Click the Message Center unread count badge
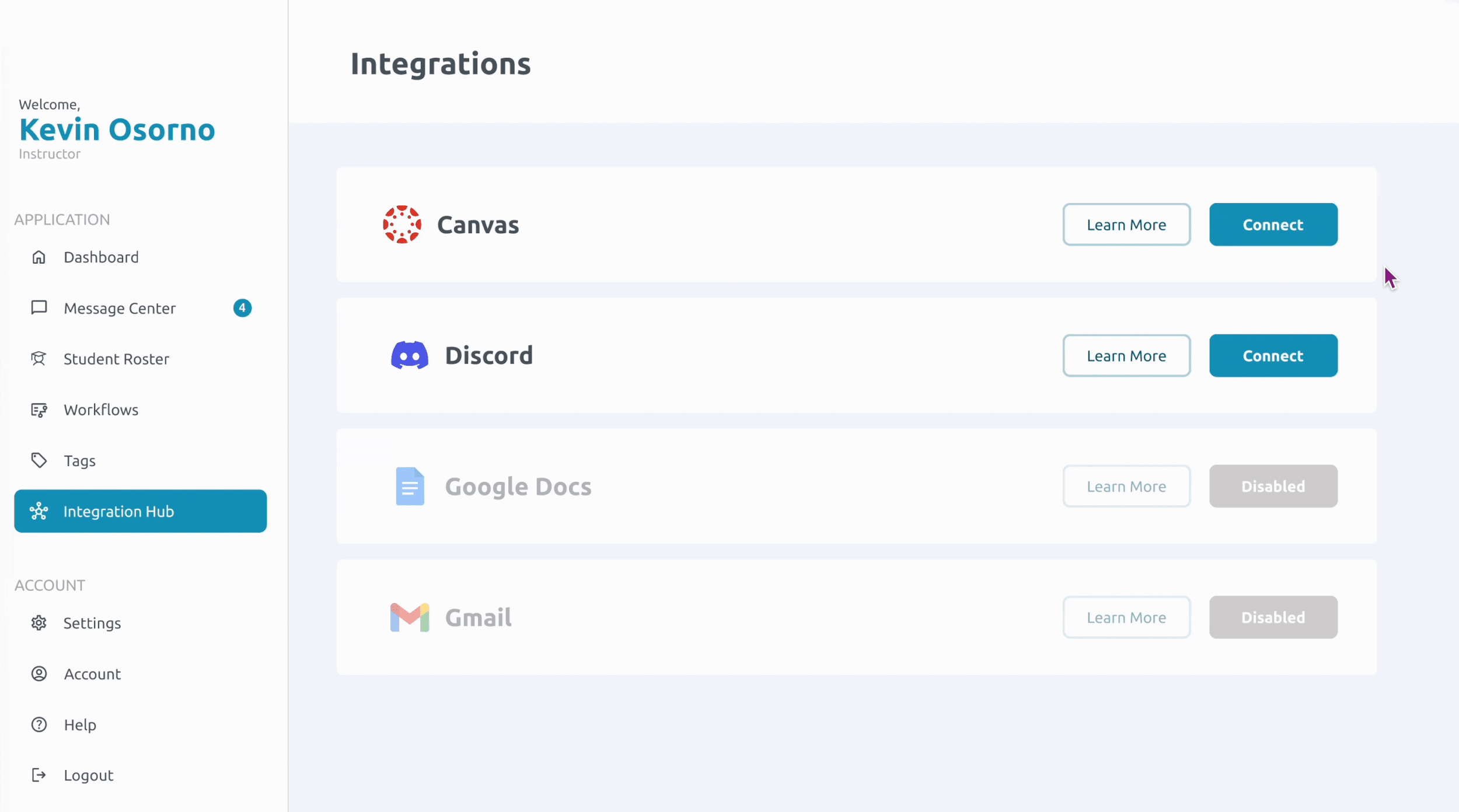The height and width of the screenshot is (812, 1459). [x=242, y=308]
